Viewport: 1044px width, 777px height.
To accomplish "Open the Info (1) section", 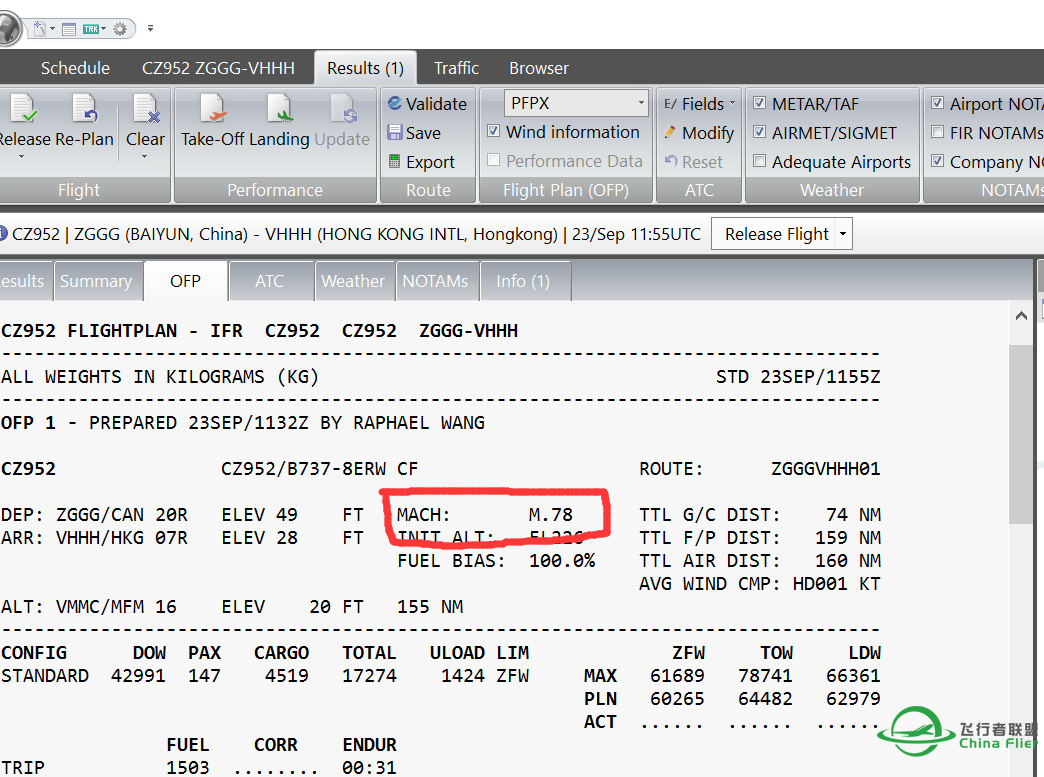I will 524,281.
